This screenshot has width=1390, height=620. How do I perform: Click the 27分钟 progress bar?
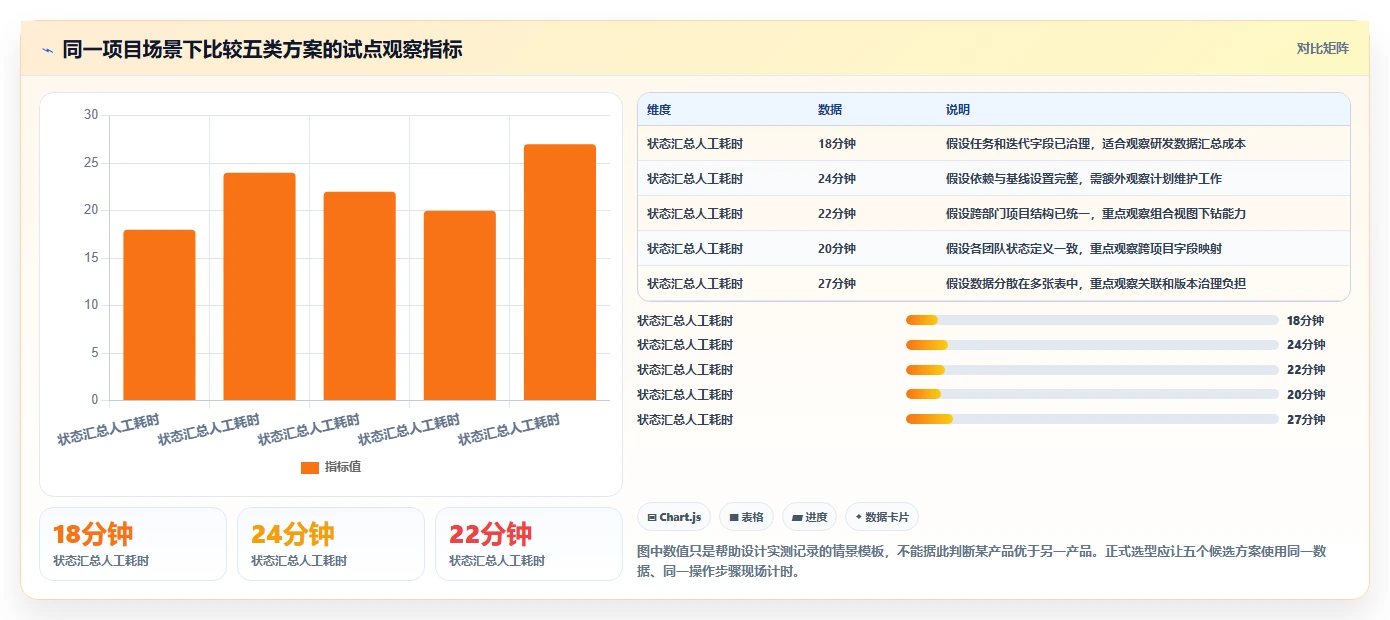pos(1092,419)
